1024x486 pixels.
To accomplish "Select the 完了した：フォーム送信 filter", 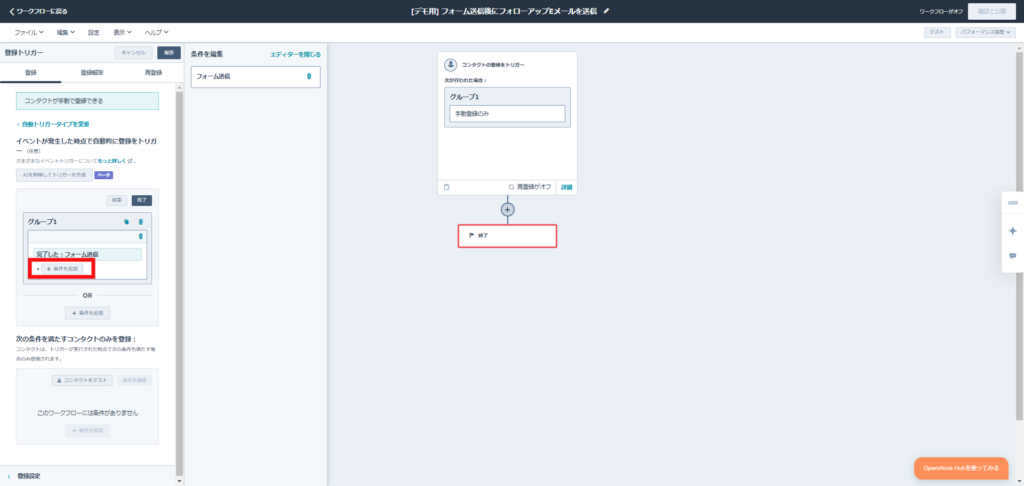I will click(88, 254).
